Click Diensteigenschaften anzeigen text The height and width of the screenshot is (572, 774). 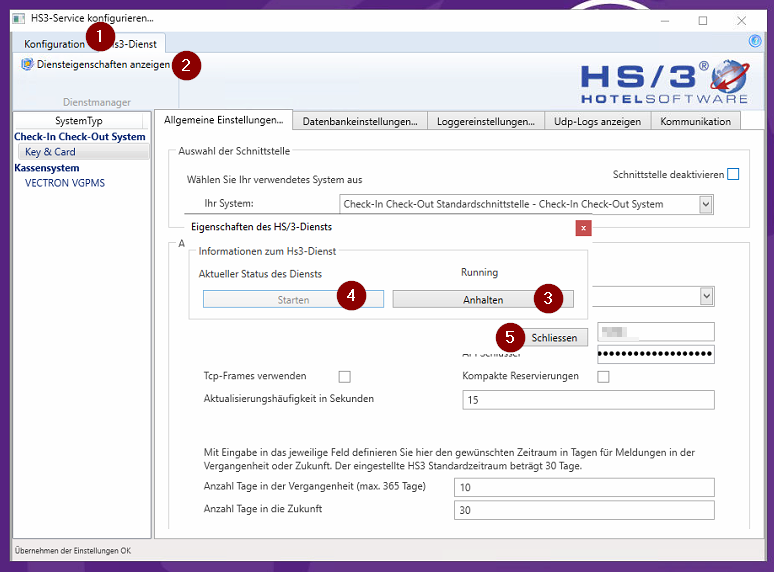pos(103,64)
